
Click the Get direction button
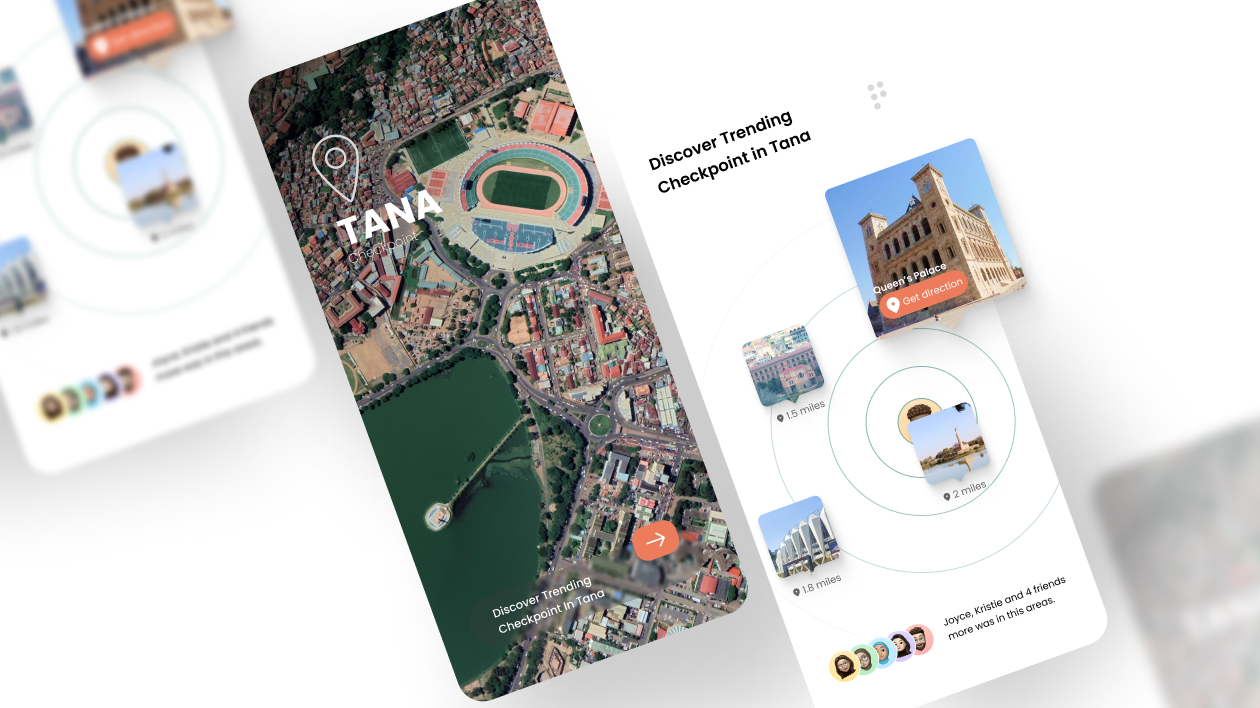pyautogui.click(x=925, y=294)
